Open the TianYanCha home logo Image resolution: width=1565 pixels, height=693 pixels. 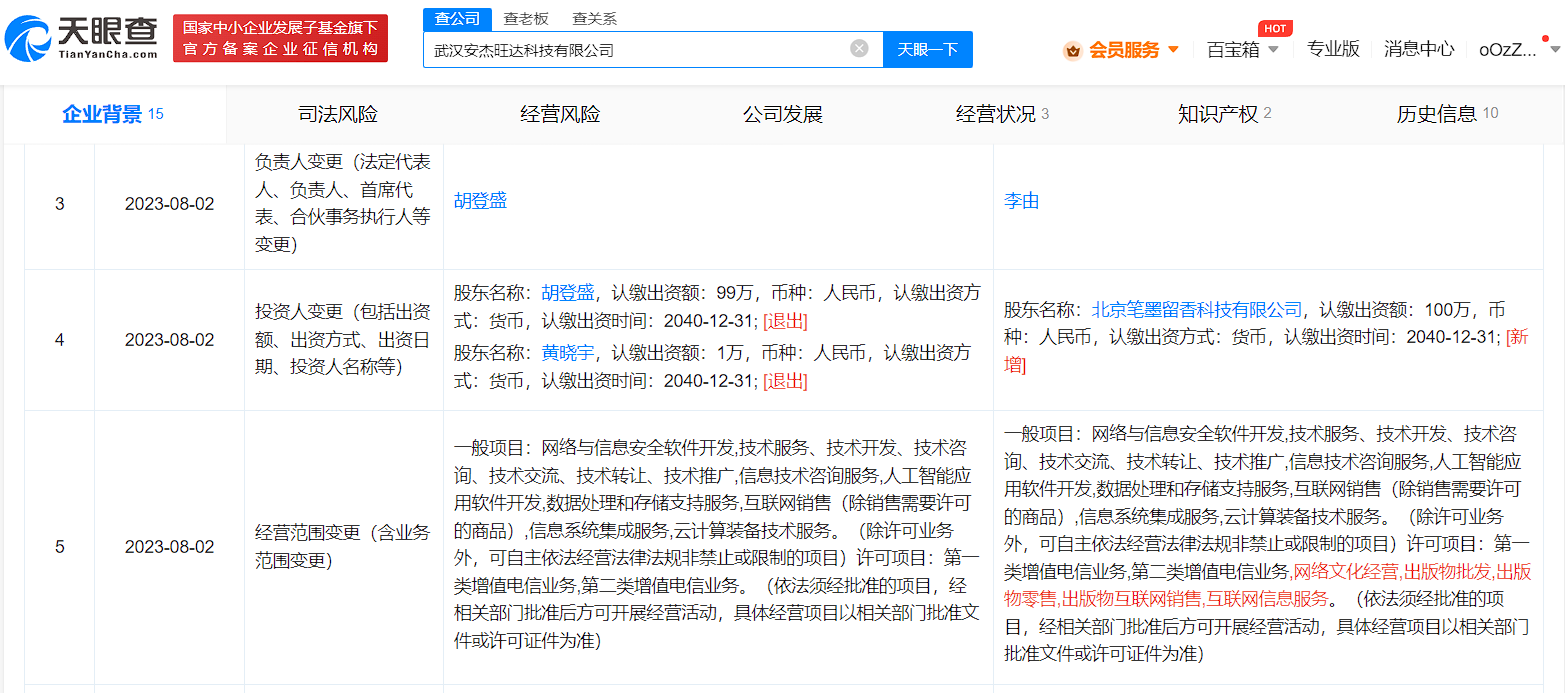81,38
